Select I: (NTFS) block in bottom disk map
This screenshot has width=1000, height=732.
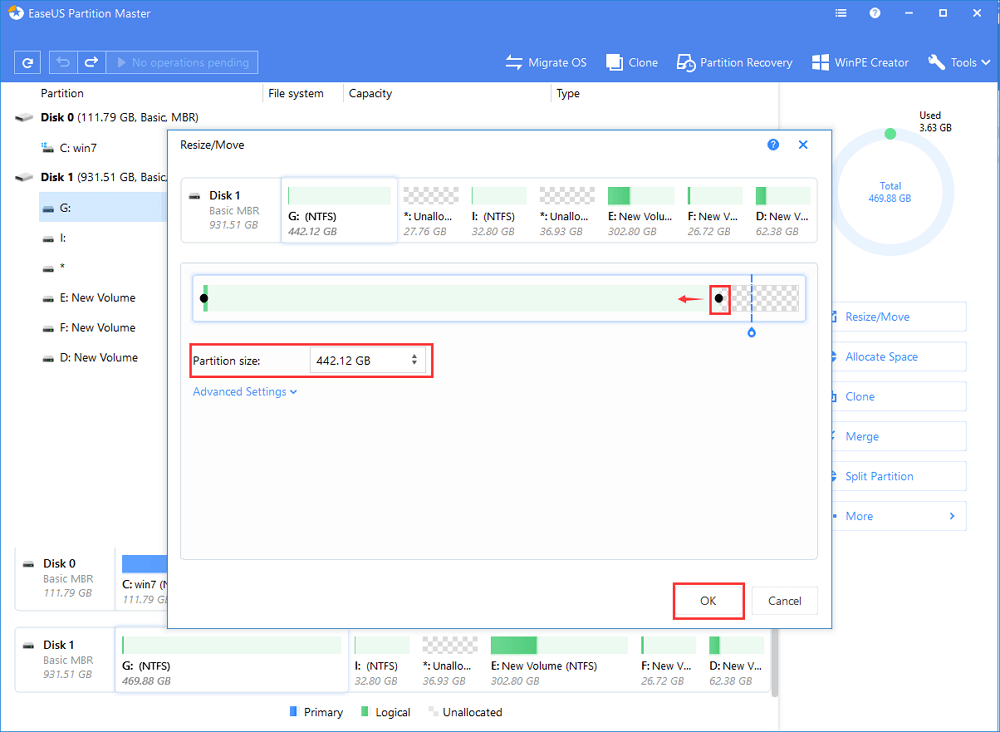[x=381, y=660]
